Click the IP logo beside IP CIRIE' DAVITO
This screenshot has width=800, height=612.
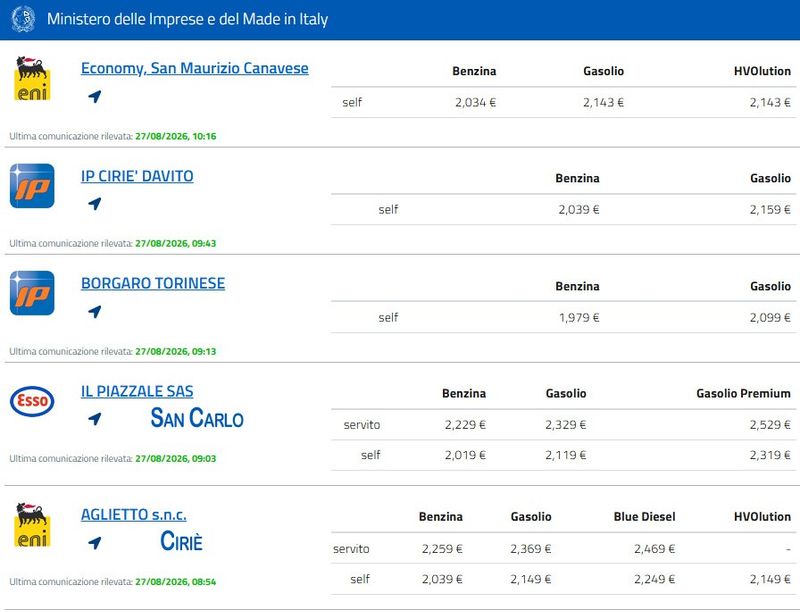32,186
